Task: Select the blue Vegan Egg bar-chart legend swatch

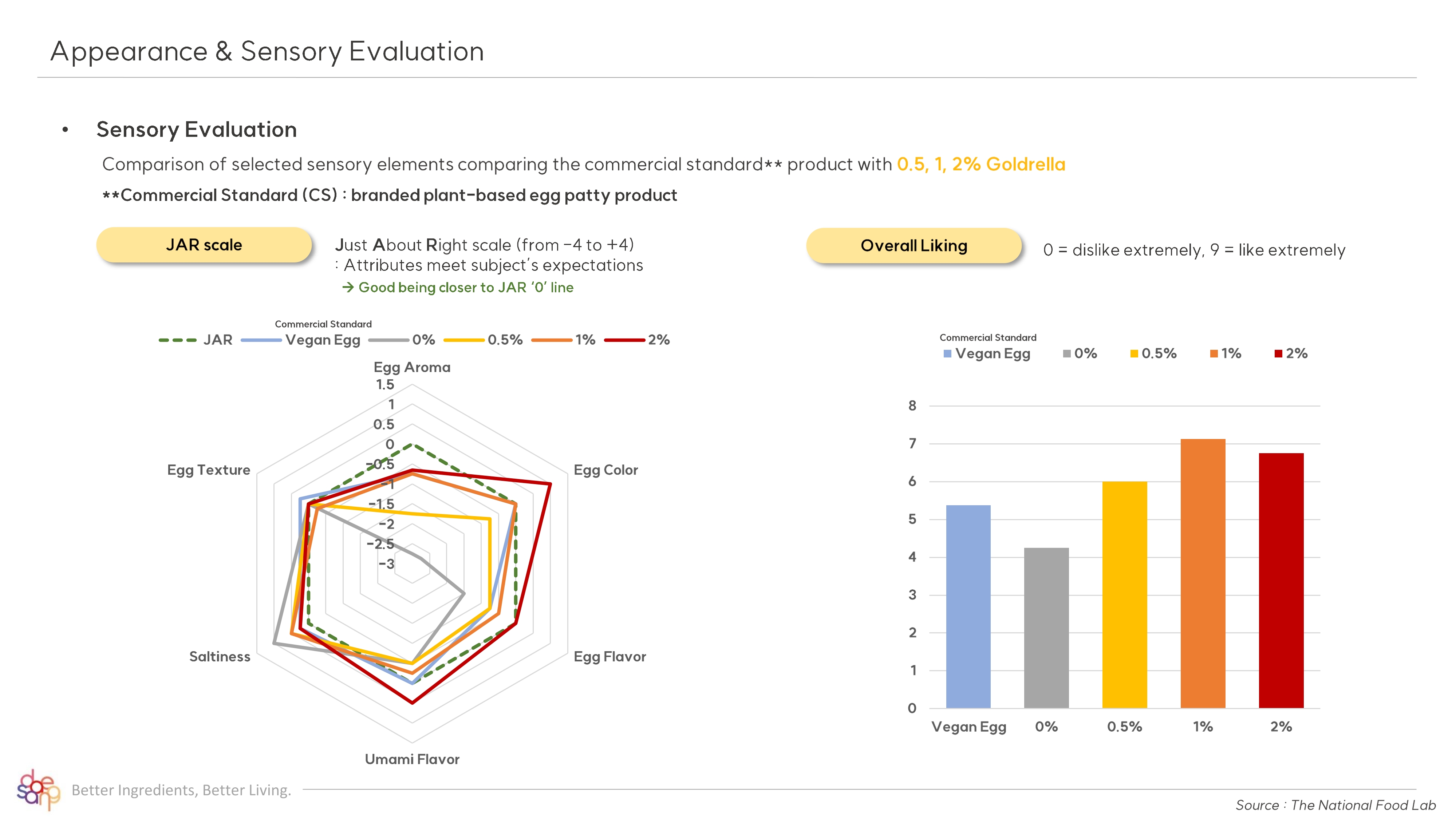Action: (947, 354)
